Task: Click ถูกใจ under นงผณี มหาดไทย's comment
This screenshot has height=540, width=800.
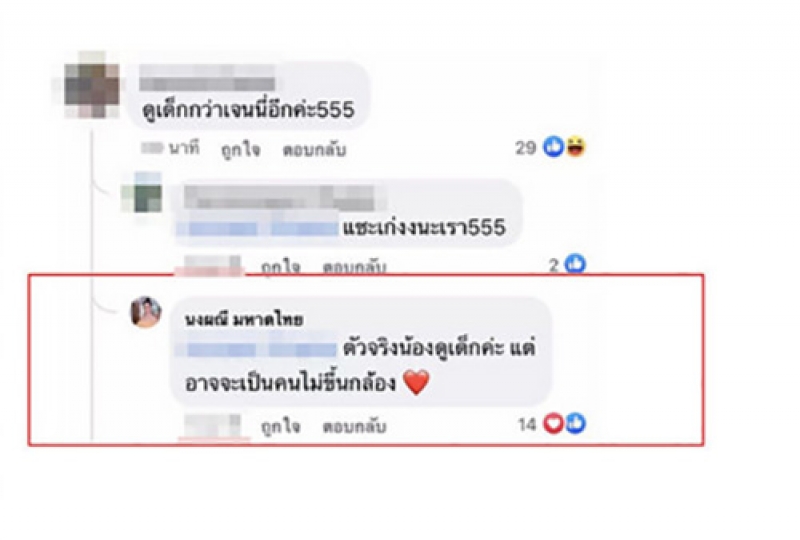Action: 281,426
